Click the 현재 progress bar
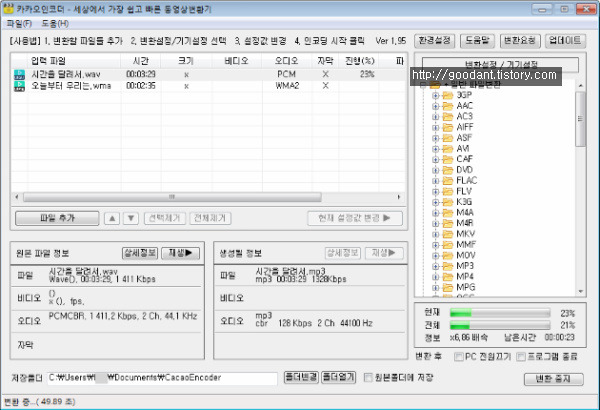The image size is (600, 410). point(500,313)
